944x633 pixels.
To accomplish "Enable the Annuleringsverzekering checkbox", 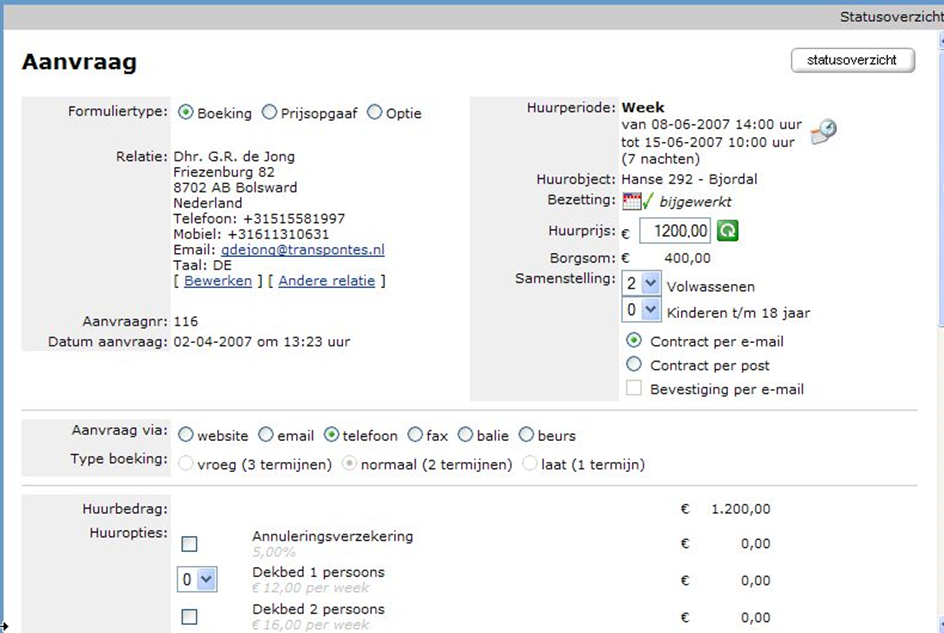I will (x=189, y=544).
